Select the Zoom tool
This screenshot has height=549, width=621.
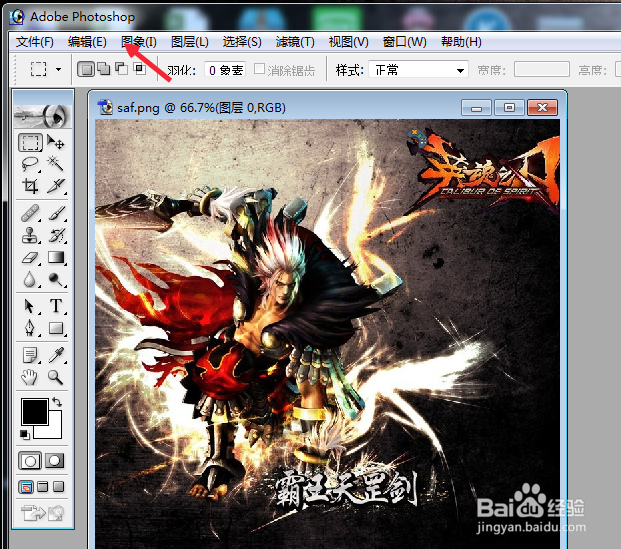[55, 377]
